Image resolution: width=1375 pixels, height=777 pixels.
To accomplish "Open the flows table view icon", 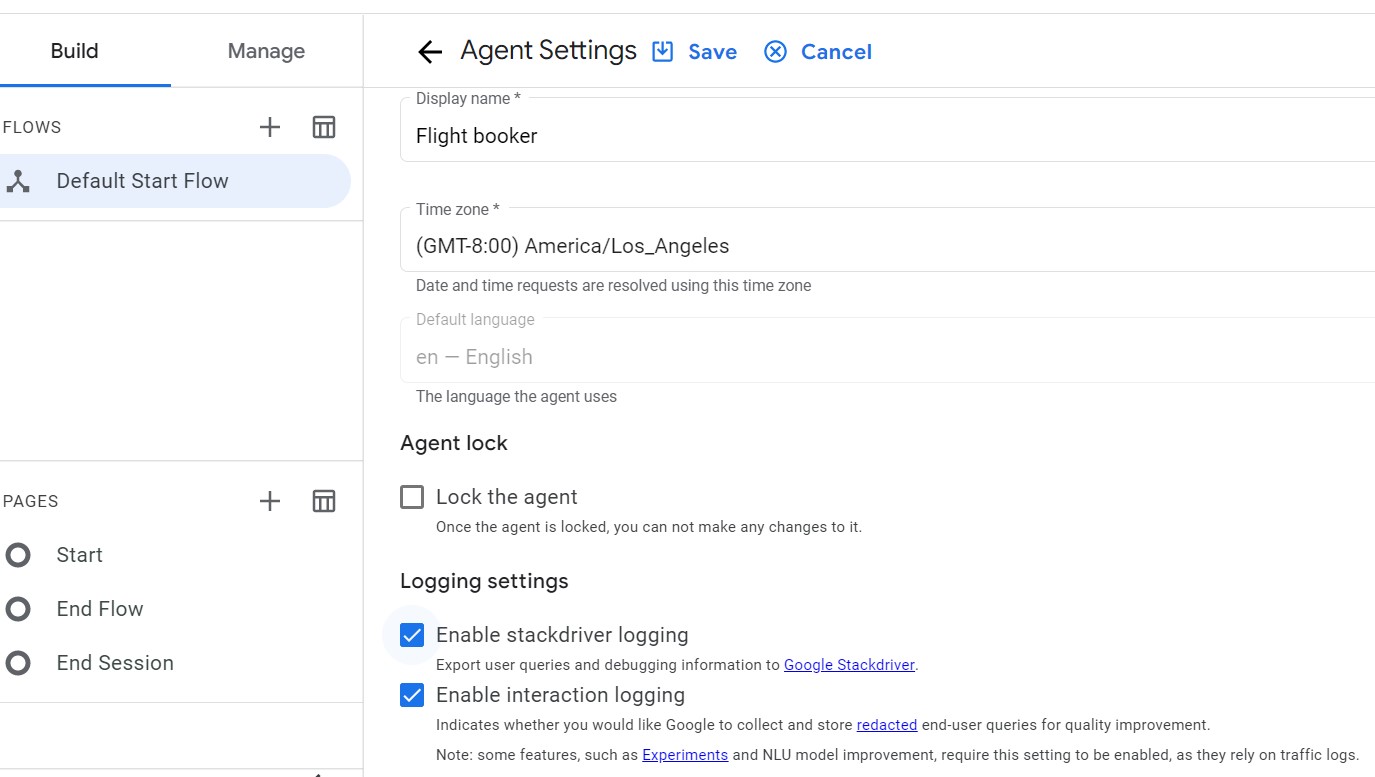I will [324, 127].
